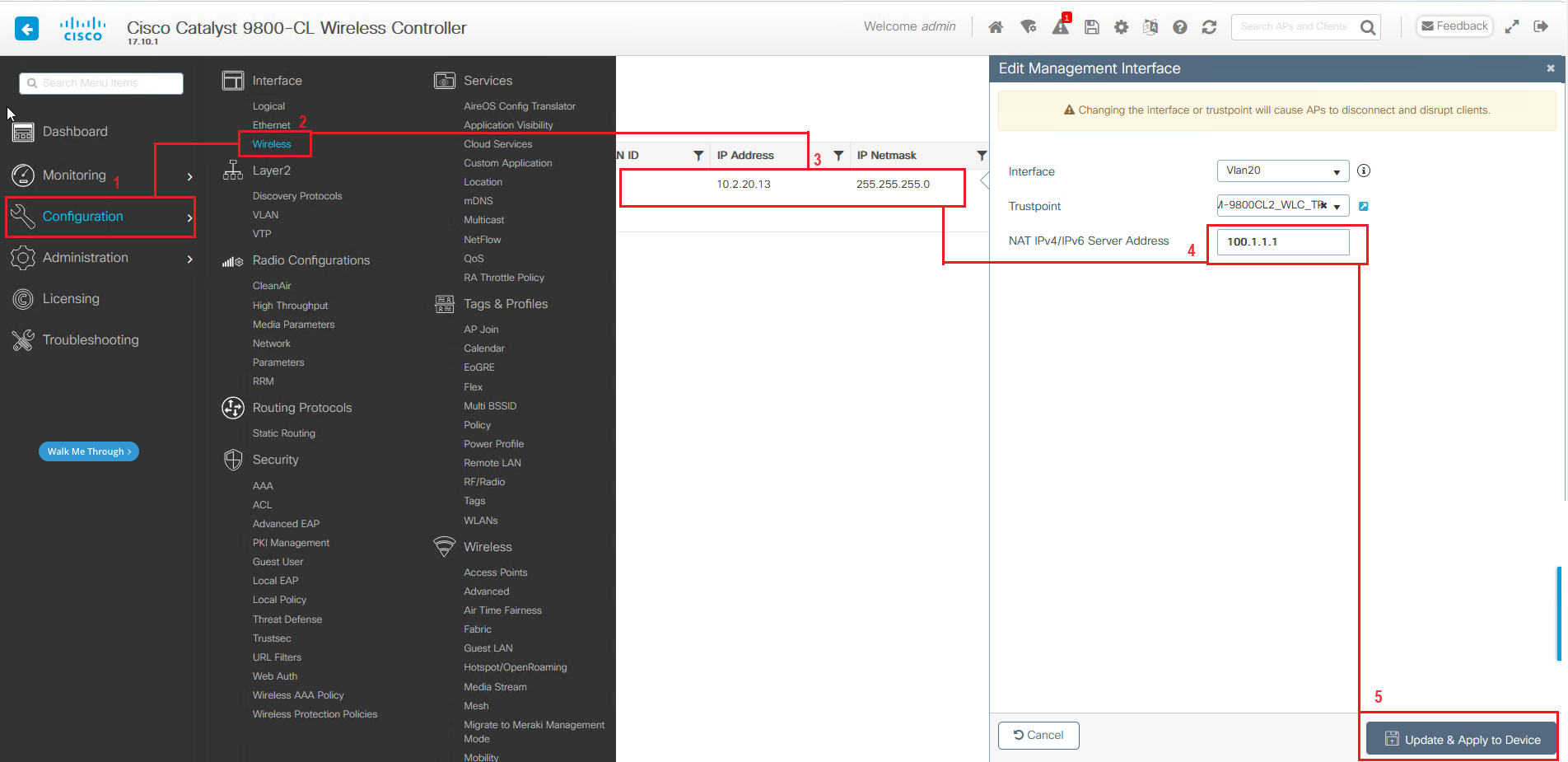Click the Trustpoint external link icon
Screen dimensions: 1568x762
point(1364,206)
